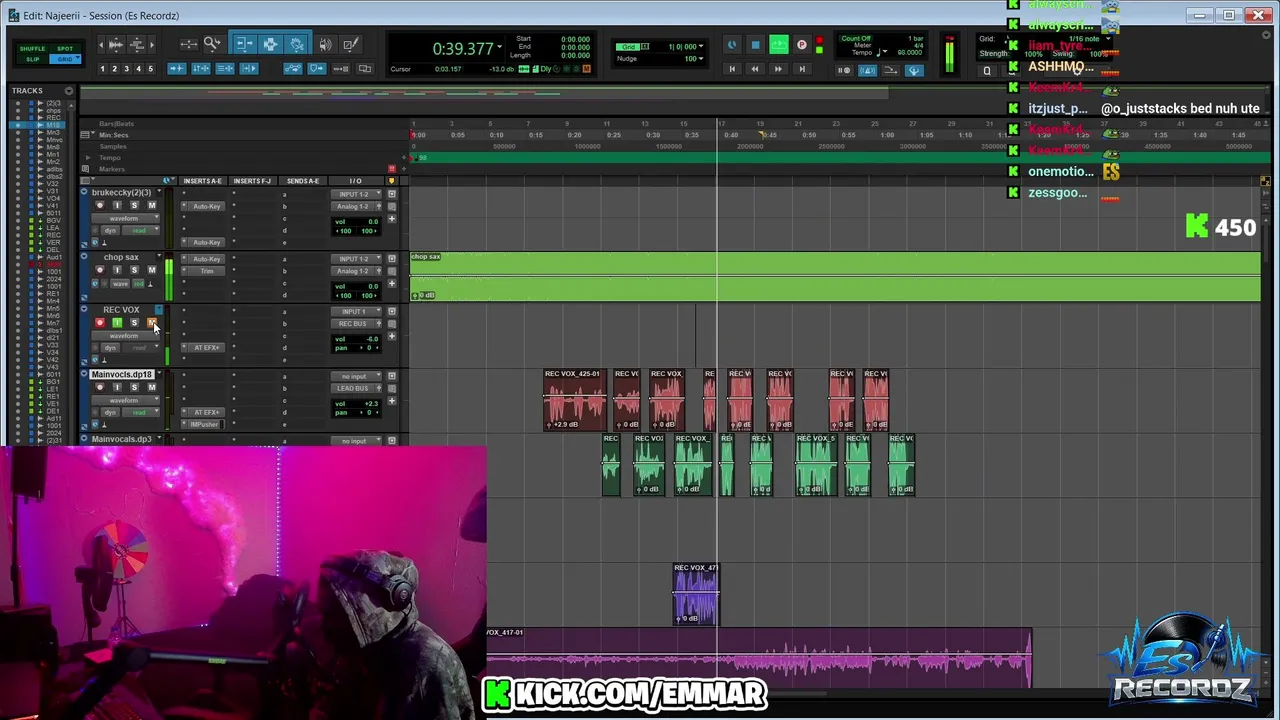
Task: Click the Rewind transport button
Action: (755, 69)
